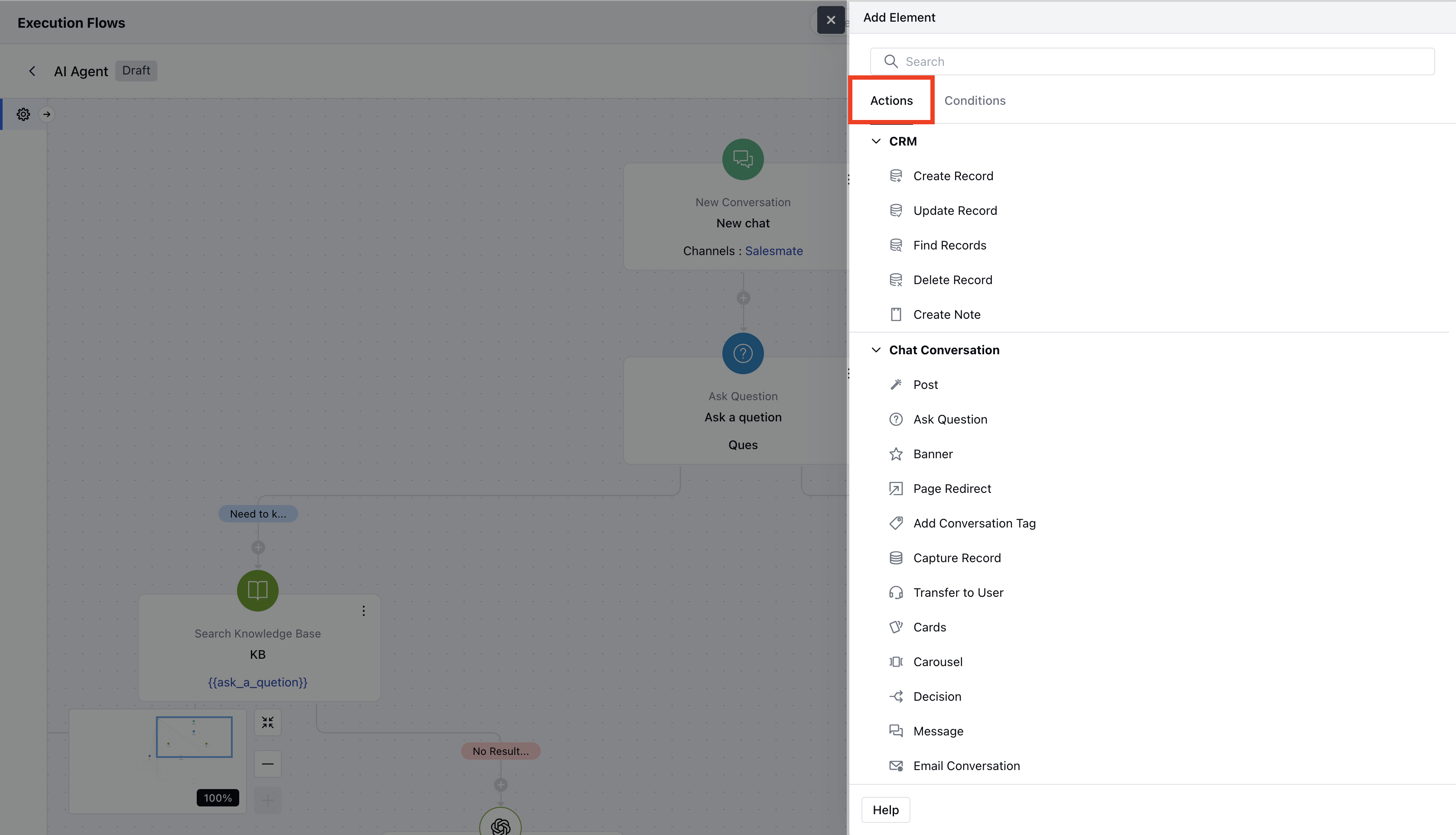The height and width of the screenshot is (835, 1456).
Task: Switch to the Conditions tab
Action: click(x=975, y=100)
